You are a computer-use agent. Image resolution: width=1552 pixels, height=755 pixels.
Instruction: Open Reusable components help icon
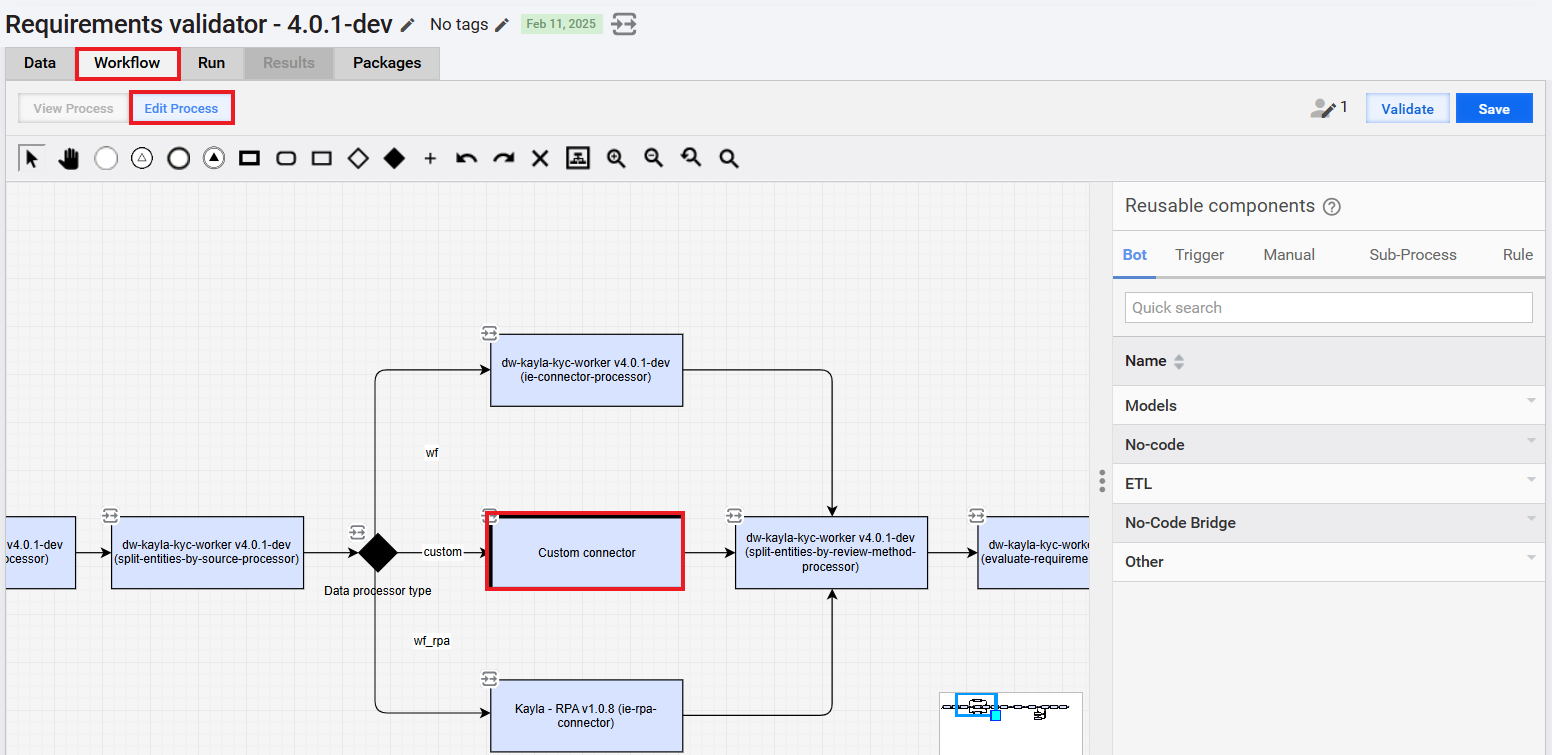[1331, 207]
